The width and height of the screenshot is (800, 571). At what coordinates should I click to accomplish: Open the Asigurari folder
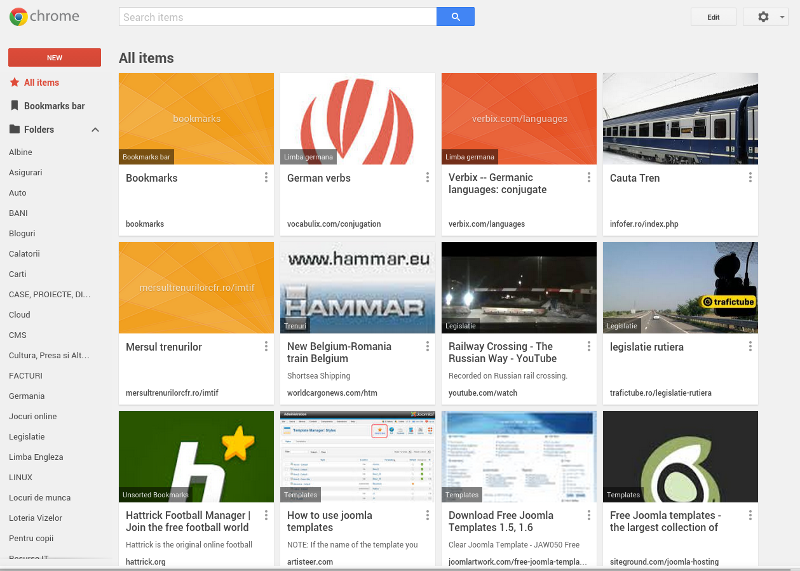pyautogui.click(x=26, y=172)
